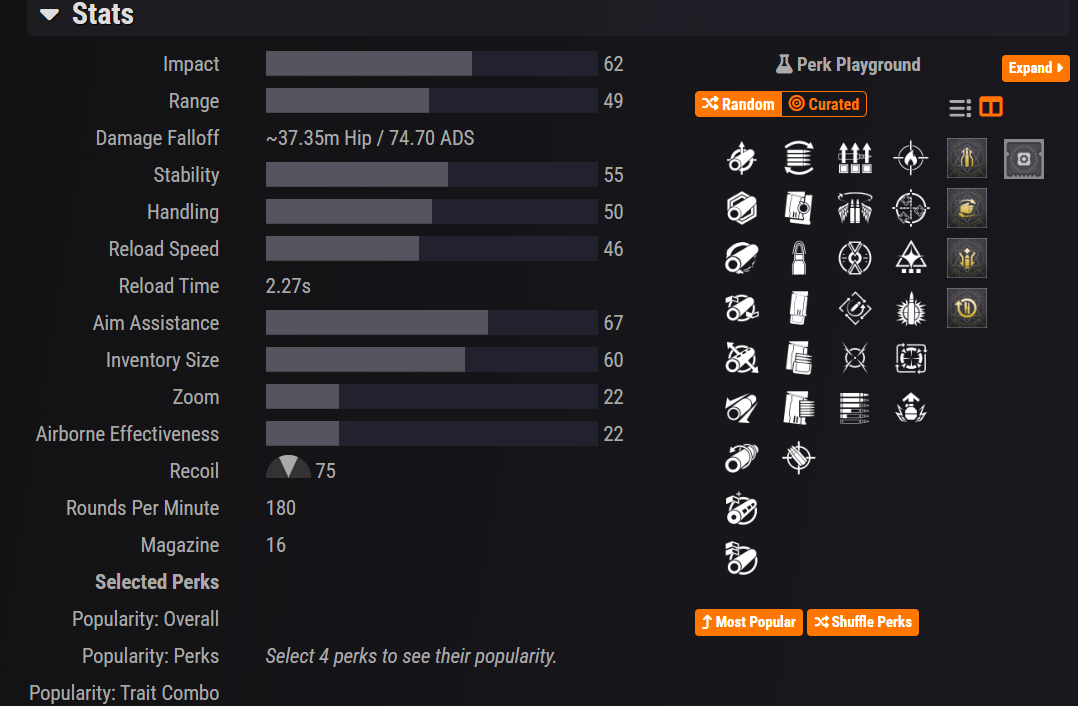Select the grenade with lightning perk icon

pos(911,408)
